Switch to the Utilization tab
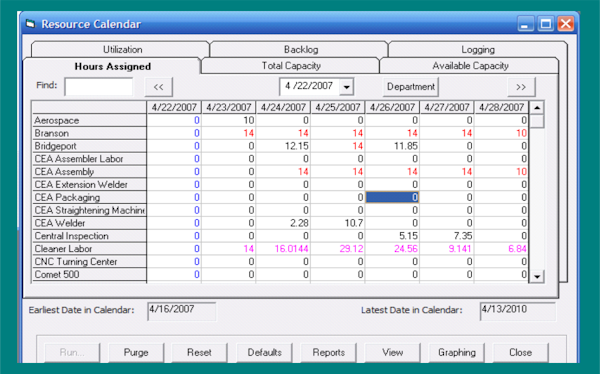 [121, 49]
